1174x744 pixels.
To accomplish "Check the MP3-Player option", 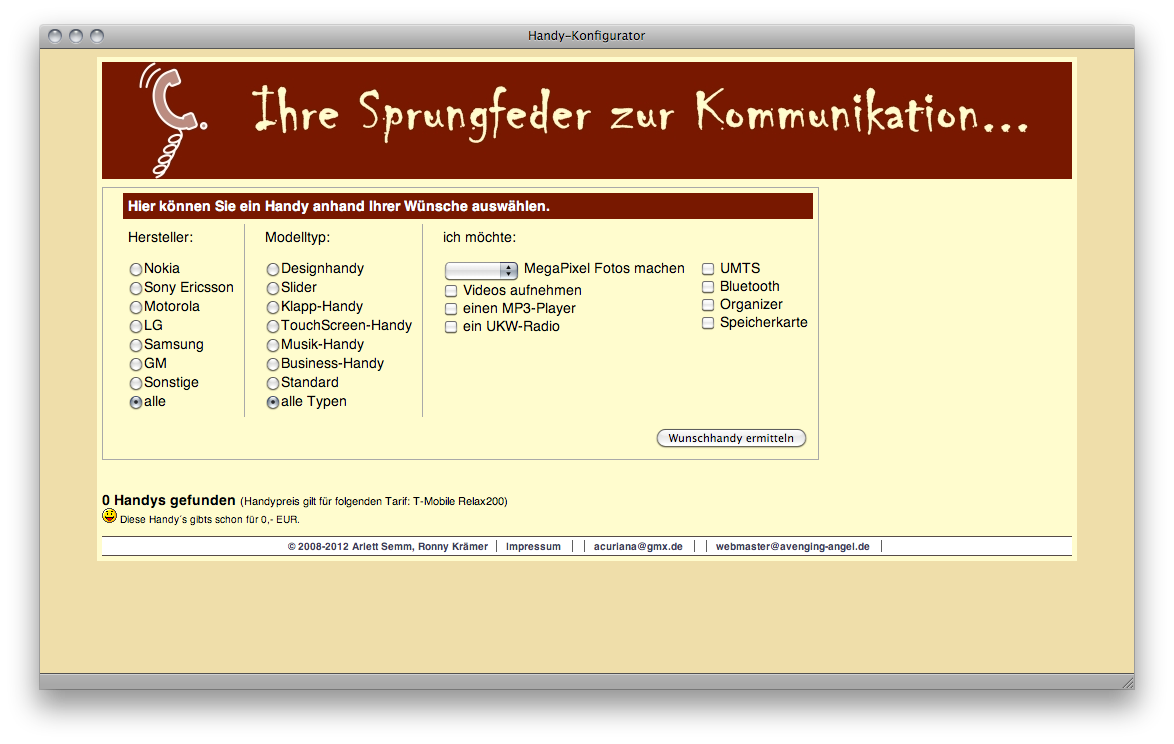I will click(x=451, y=309).
